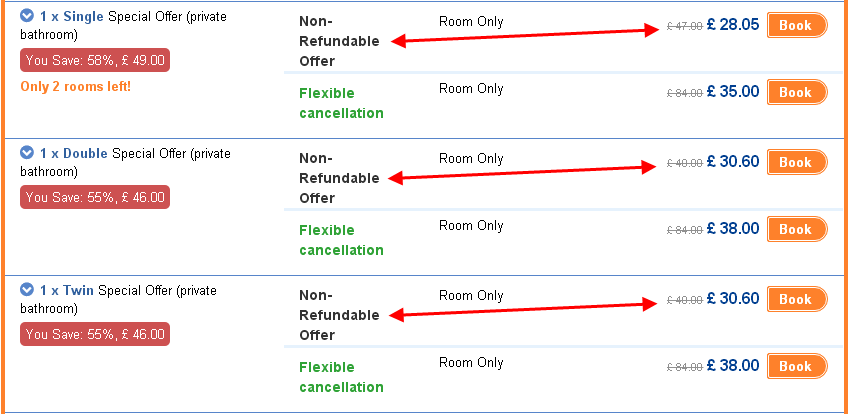Click the Only 2 rooms left notice
This screenshot has height=414, width=849.
point(75,87)
